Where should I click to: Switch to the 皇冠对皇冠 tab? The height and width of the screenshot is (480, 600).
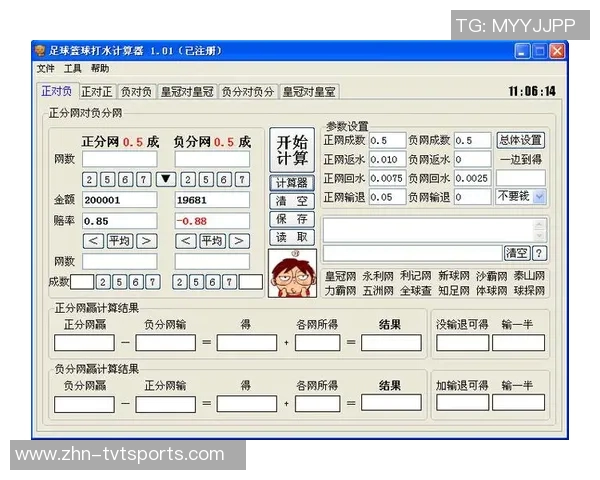coord(187,92)
